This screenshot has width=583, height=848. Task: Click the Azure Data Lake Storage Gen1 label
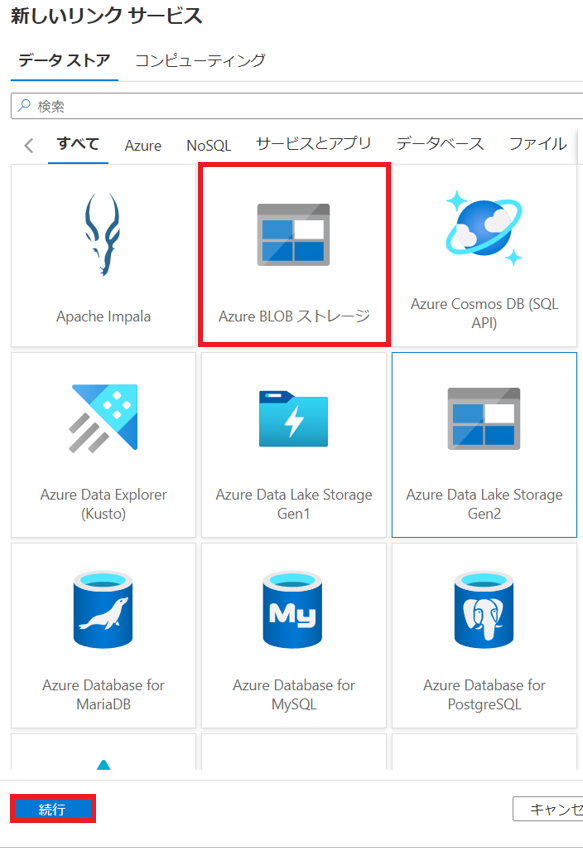pos(294,504)
